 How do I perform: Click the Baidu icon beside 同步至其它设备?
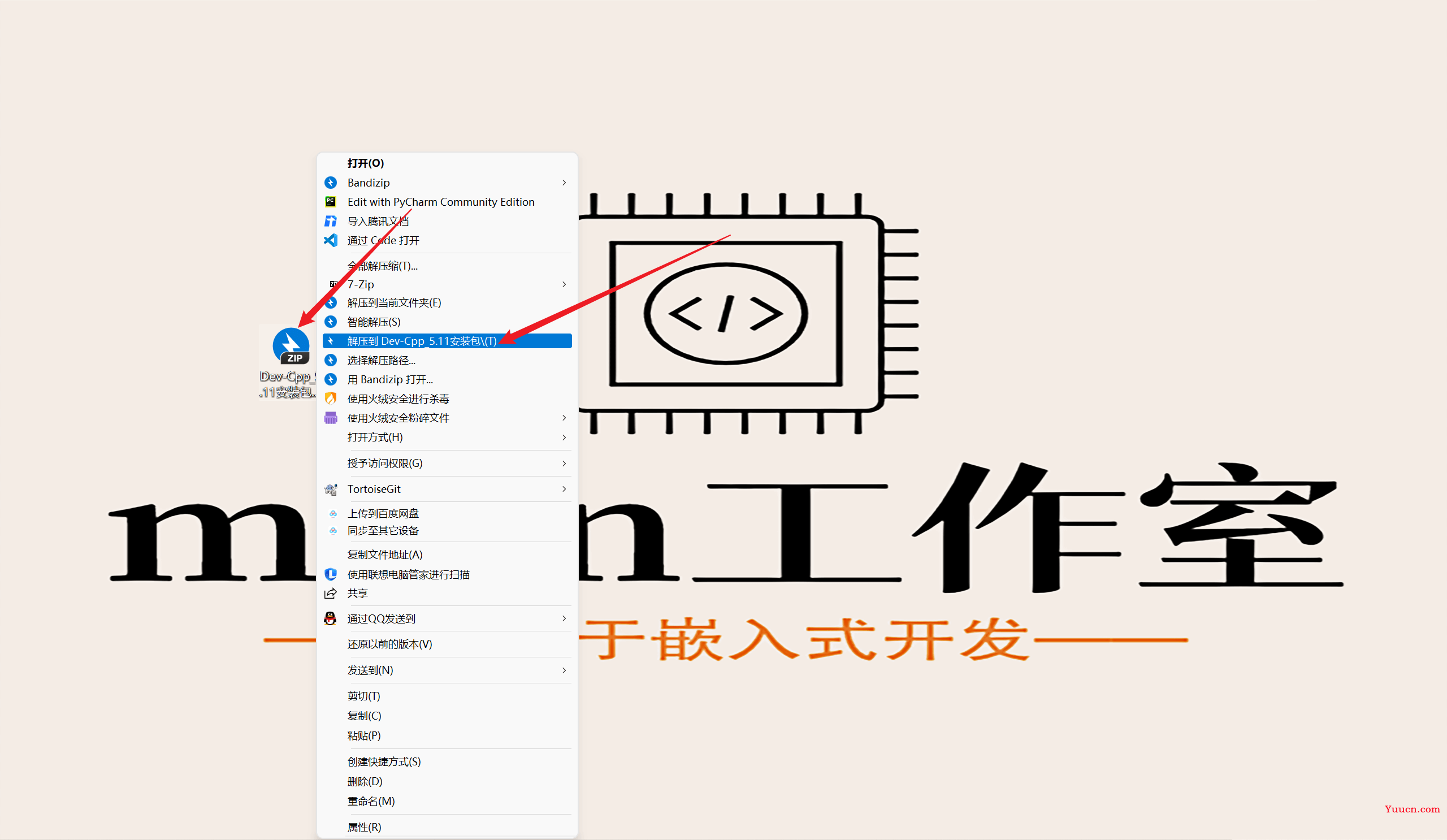[333, 531]
